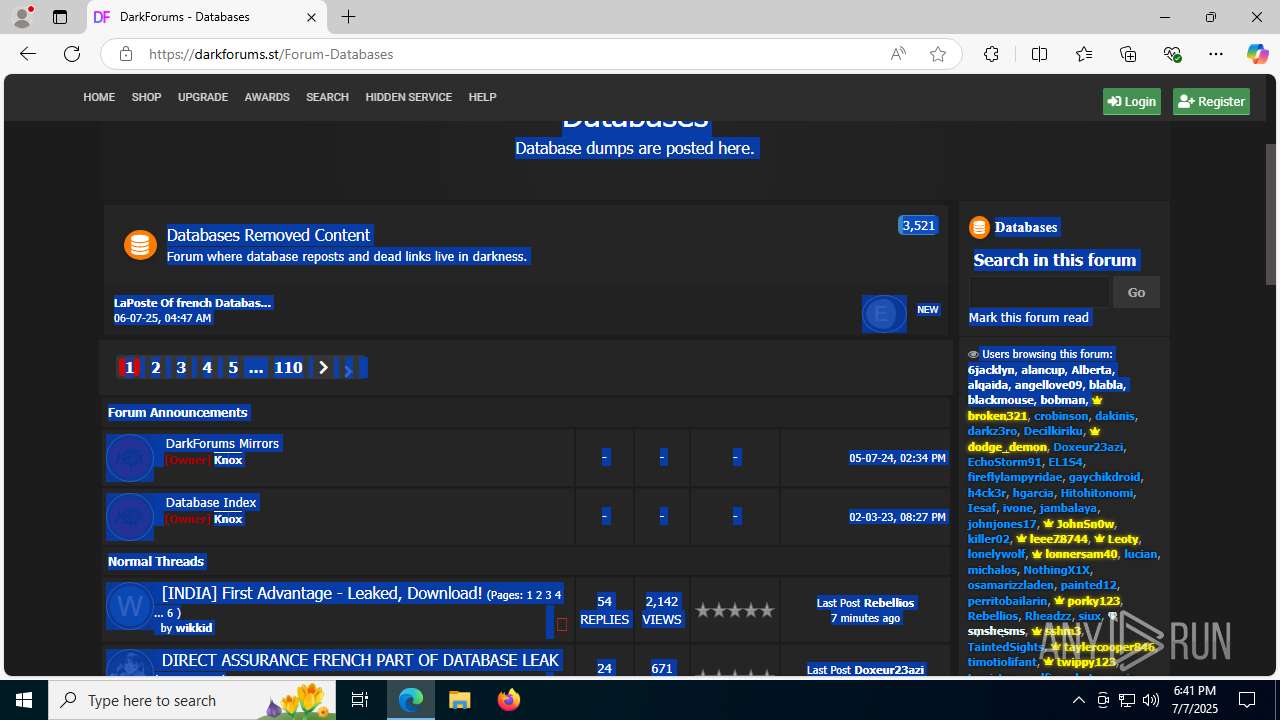Click the green Login button
Screen dimensions: 1280x720
pos(1132,101)
